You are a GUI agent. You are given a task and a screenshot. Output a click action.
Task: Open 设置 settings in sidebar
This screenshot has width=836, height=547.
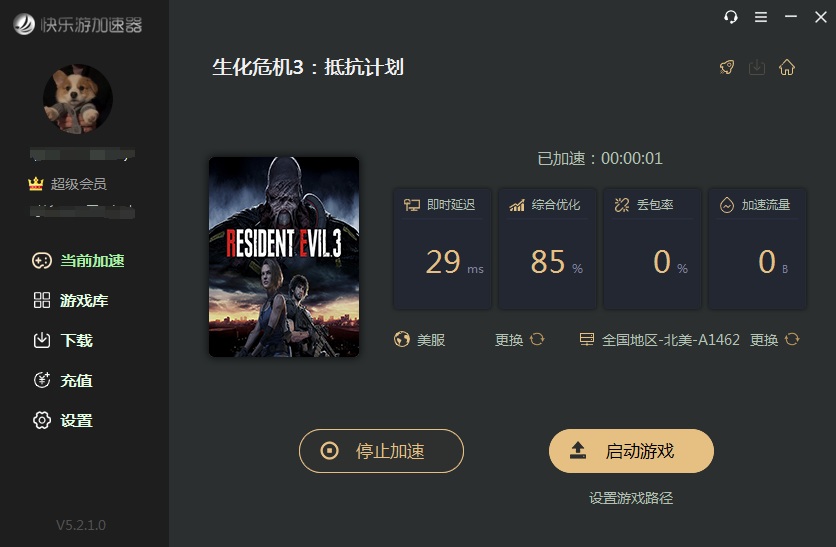(63, 421)
